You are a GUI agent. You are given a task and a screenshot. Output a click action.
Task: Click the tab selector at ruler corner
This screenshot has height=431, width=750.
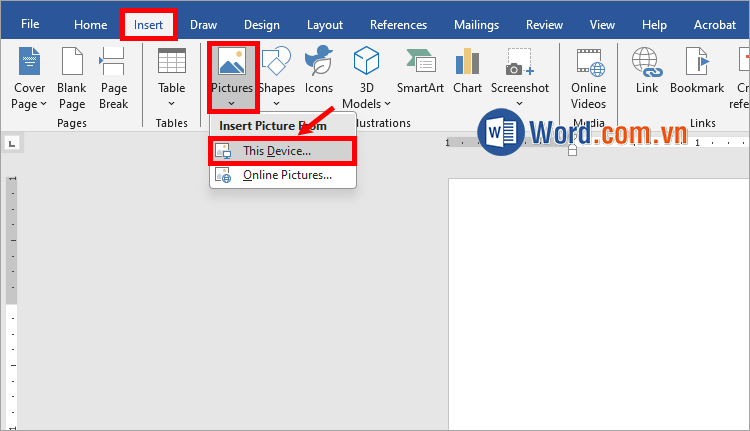[10, 142]
